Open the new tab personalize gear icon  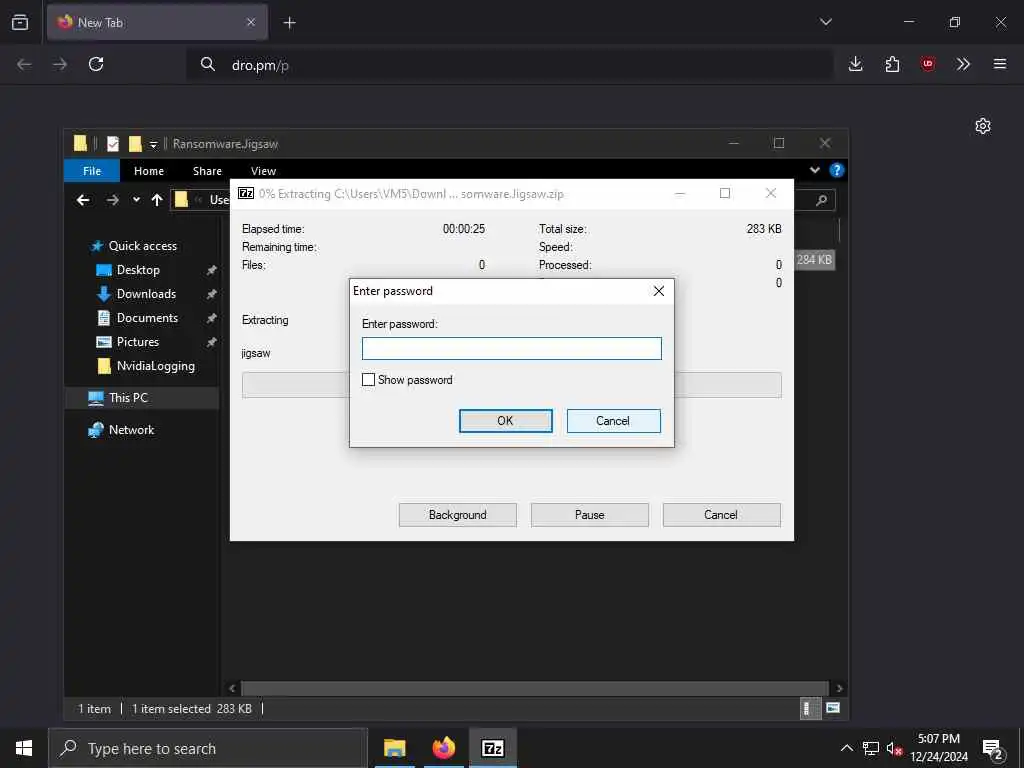pos(983,126)
